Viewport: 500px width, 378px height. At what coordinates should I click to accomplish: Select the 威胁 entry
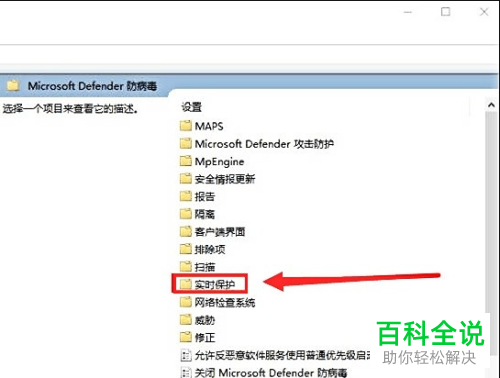[205, 320]
